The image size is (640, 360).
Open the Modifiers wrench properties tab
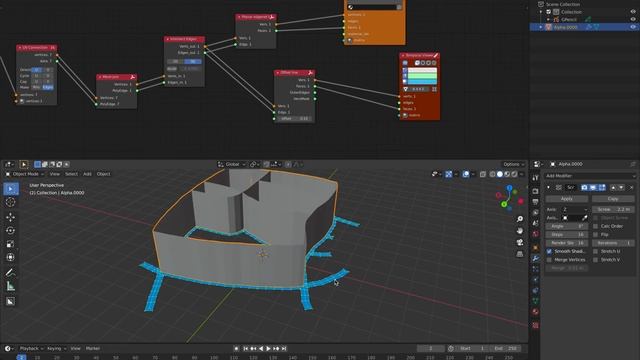pos(536,258)
